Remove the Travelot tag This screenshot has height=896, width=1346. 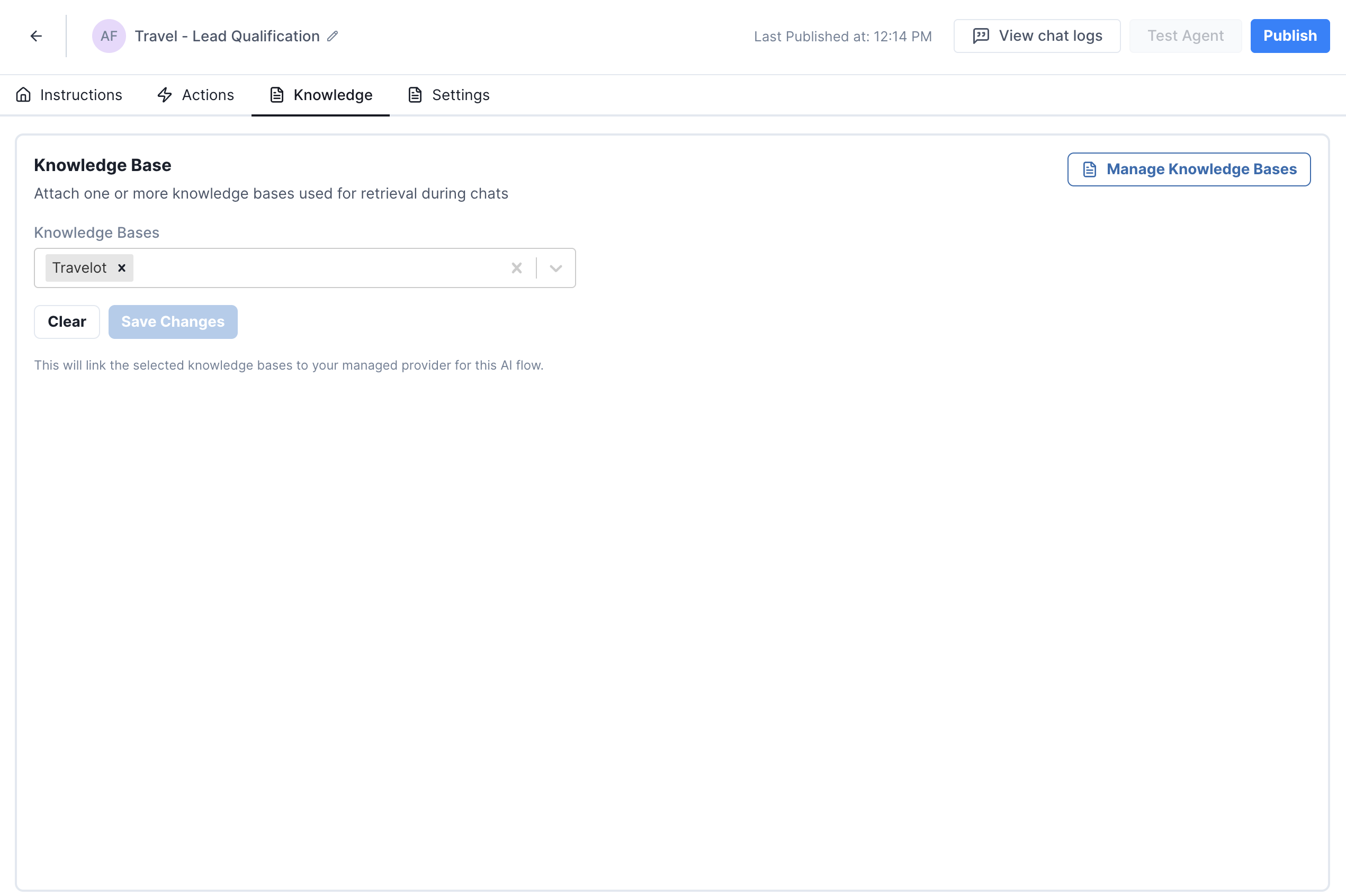pyautogui.click(x=122, y=268)
